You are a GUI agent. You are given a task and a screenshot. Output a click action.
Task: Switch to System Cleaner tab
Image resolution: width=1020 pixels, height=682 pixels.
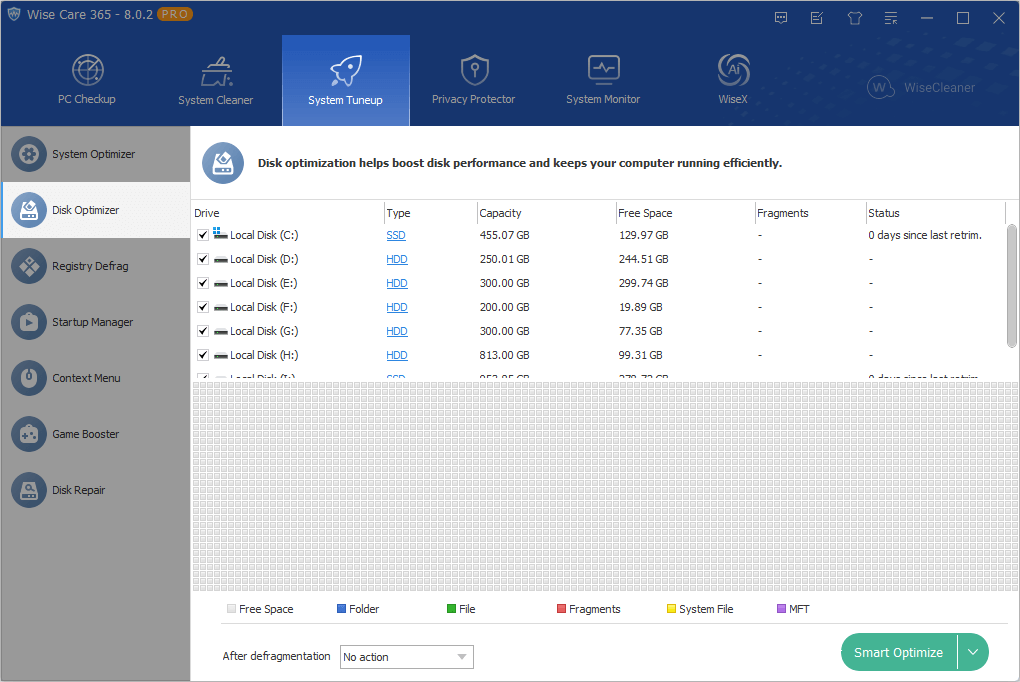(216, 80)
